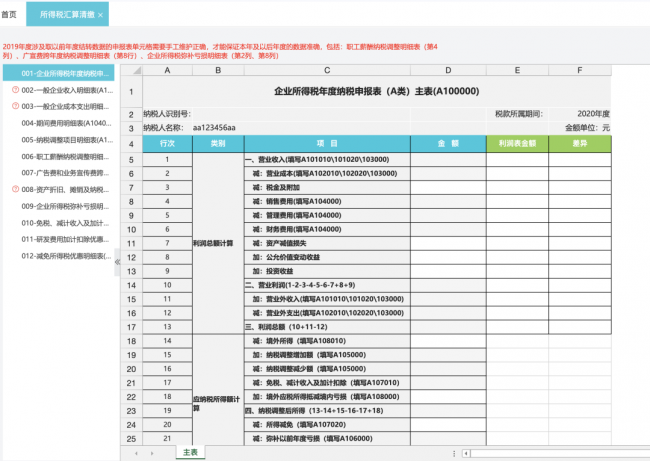
Task: Collapse the left form list panel
Action: coord(118,262)
